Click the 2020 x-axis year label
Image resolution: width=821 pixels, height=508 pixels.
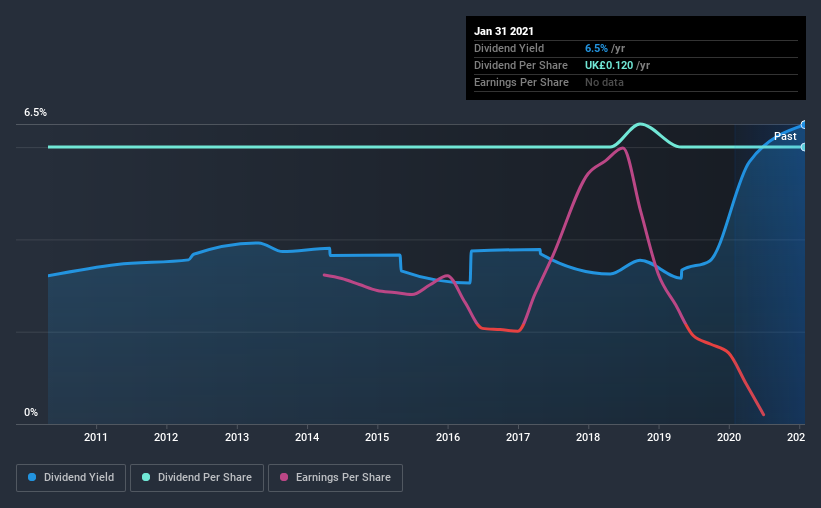[x=729, y=437]
